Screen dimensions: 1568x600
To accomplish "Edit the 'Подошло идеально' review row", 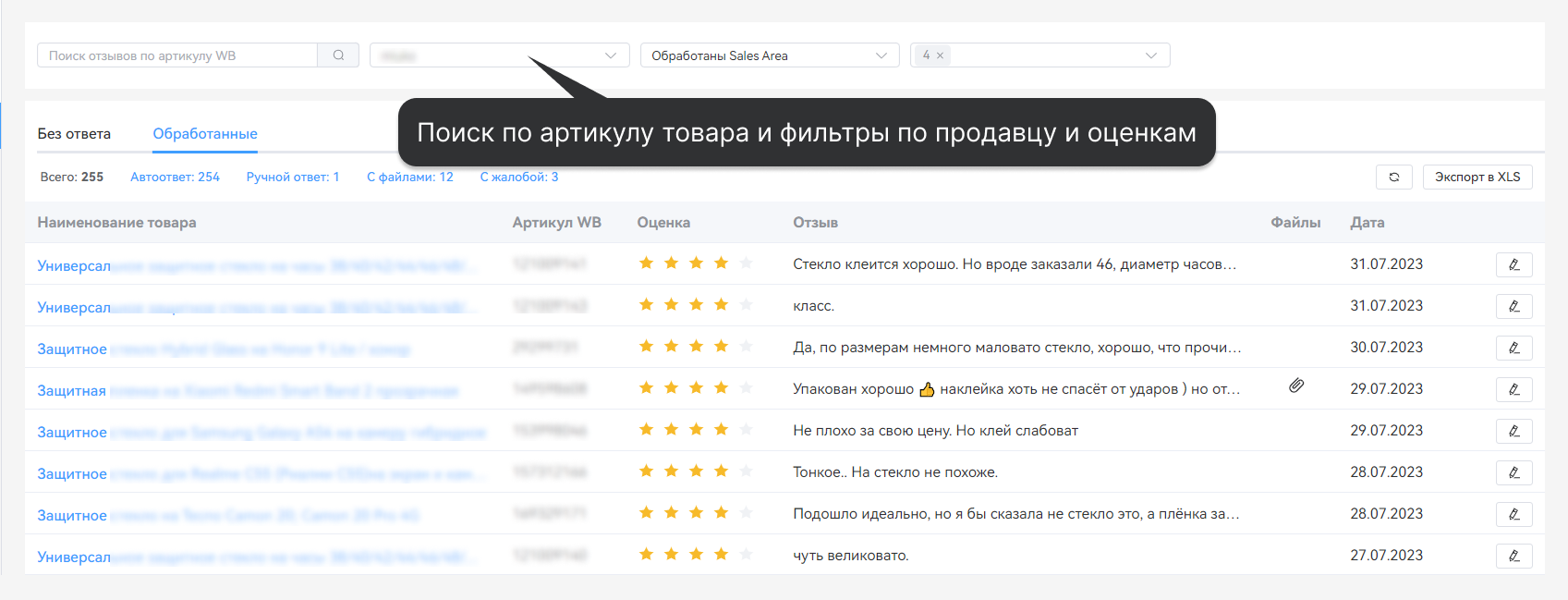I will [1513, 514].
